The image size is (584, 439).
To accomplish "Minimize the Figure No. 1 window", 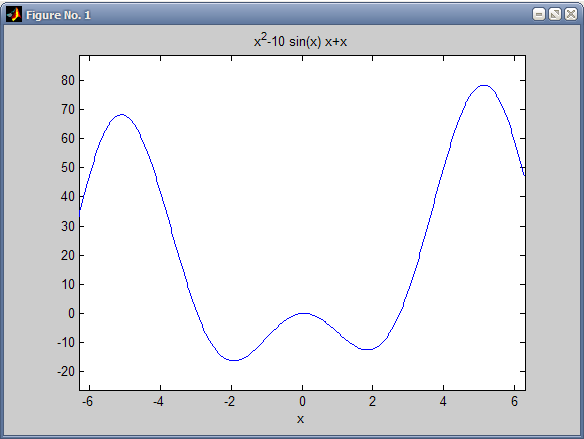I will 539,14.
